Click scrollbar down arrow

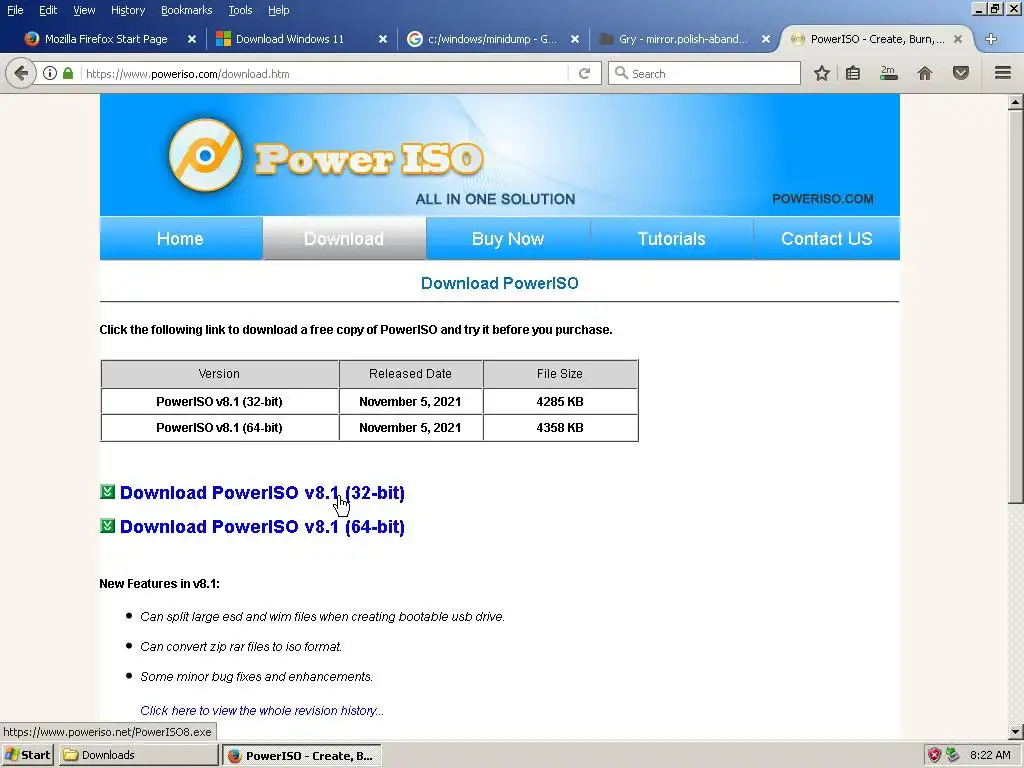tap(1016, 732)
